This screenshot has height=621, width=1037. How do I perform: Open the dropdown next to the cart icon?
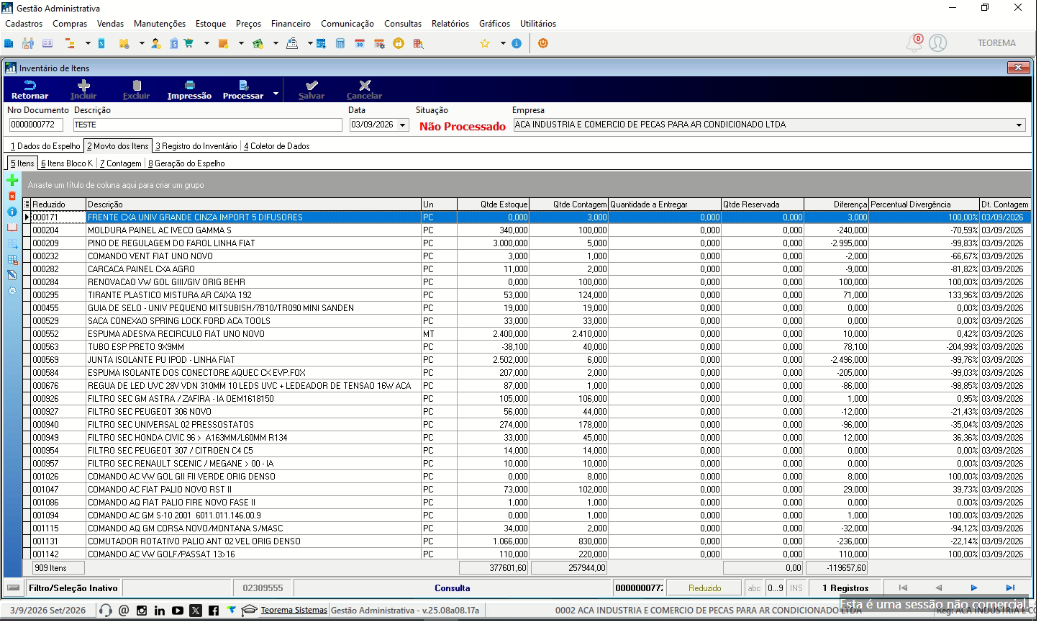(206, 44)
